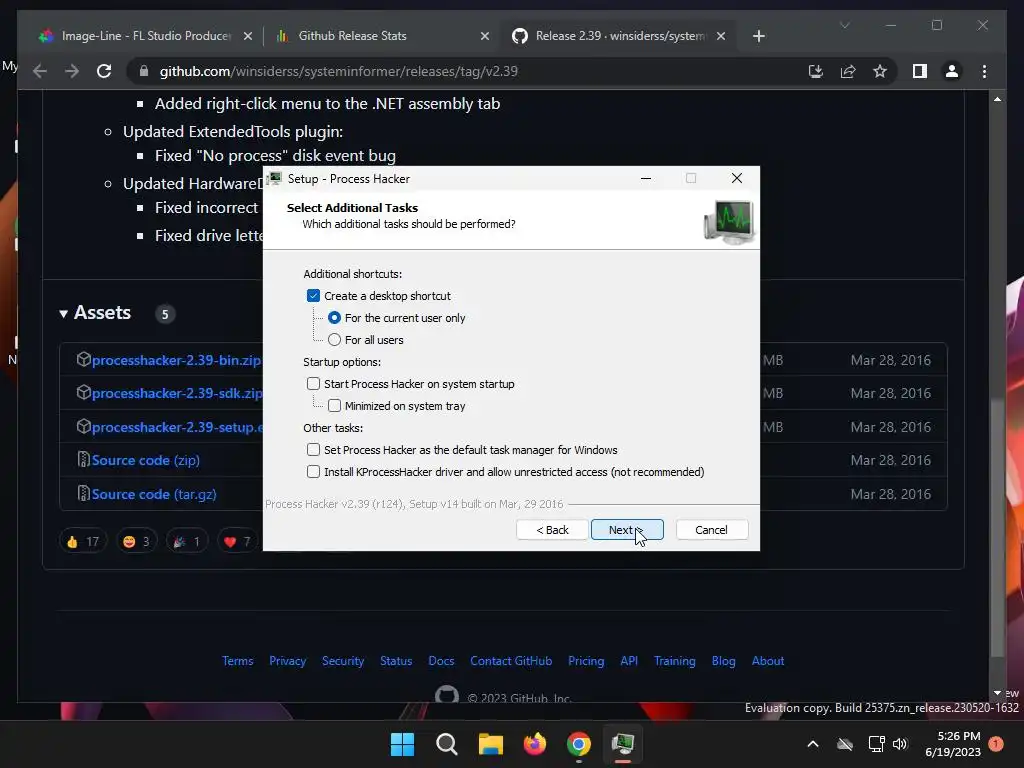Download Source code (tar.gz)

point(153,494)
